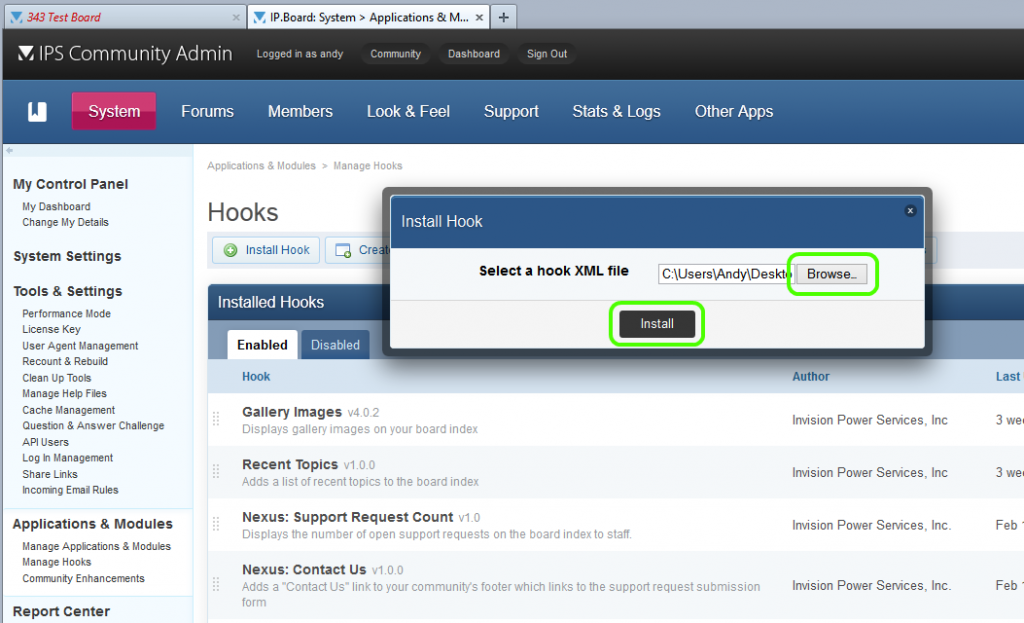Open My Dashboard in sidebar

(x=56, y=206)
